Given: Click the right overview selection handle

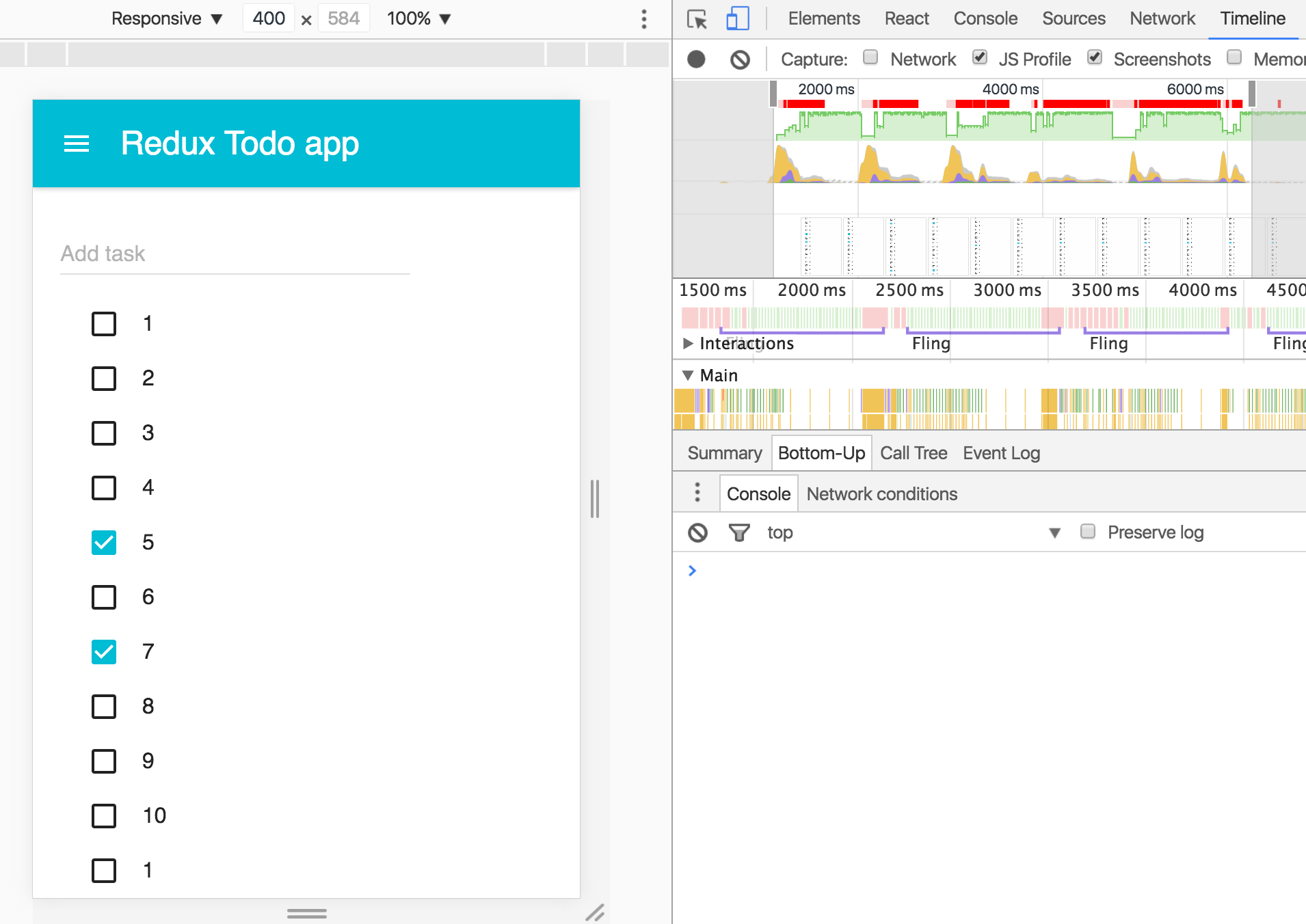Looking at the screenshot, I should coord(1252,93).
